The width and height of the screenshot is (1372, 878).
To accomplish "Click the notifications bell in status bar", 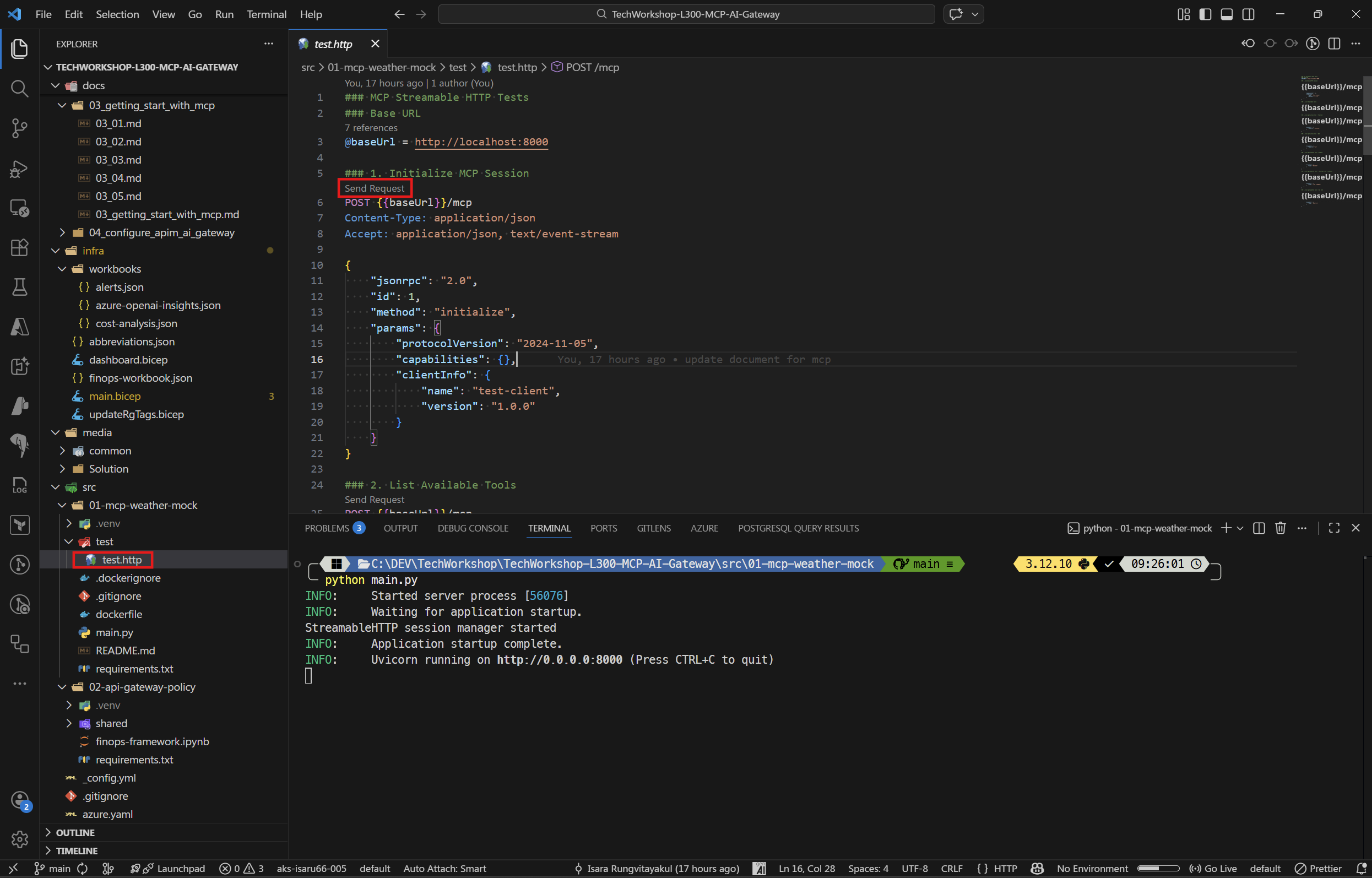I will (1360, 868).
